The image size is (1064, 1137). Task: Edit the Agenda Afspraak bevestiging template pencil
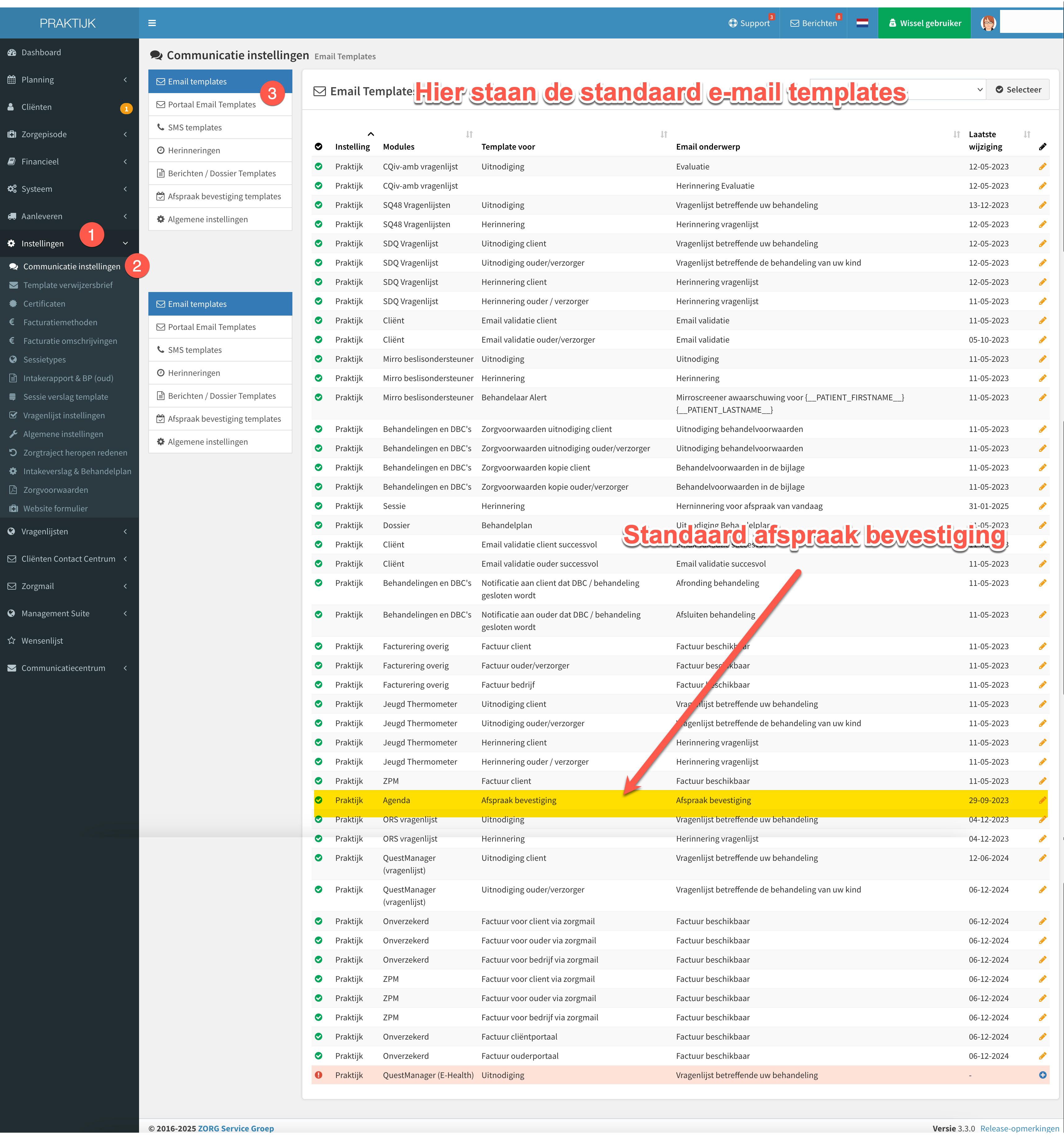click(x=1042, y=800)
